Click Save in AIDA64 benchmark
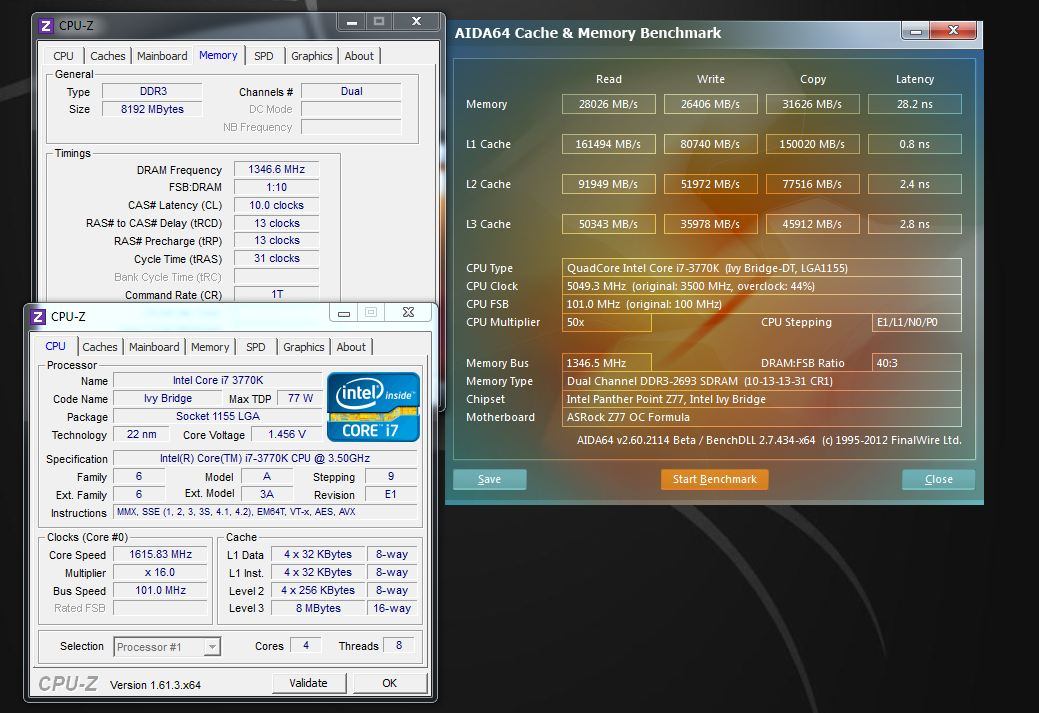The width and height of the screenshot is (1039, 713). pos(490,479)
